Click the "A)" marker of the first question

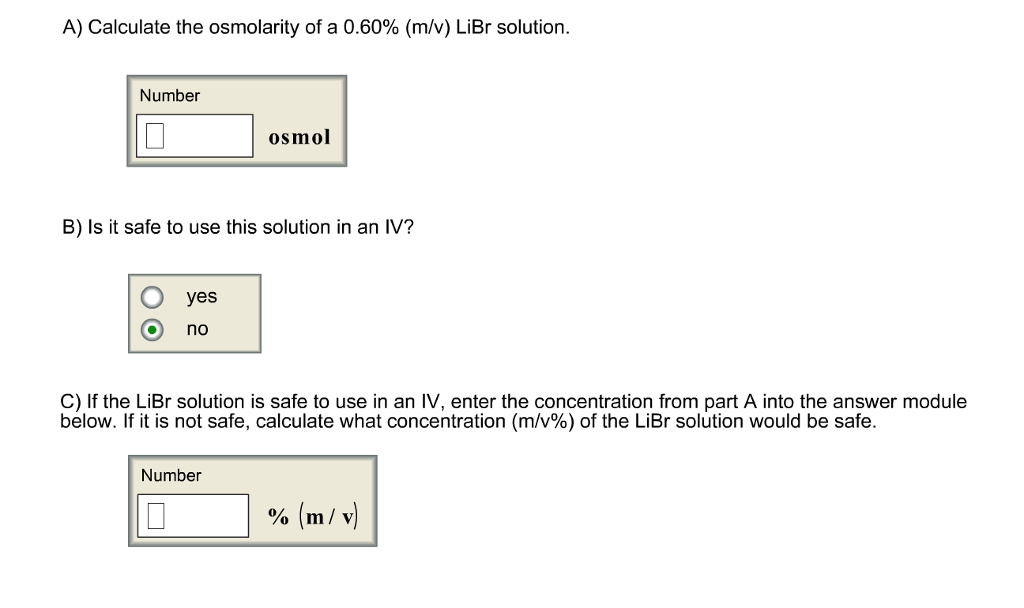(72, 28)
